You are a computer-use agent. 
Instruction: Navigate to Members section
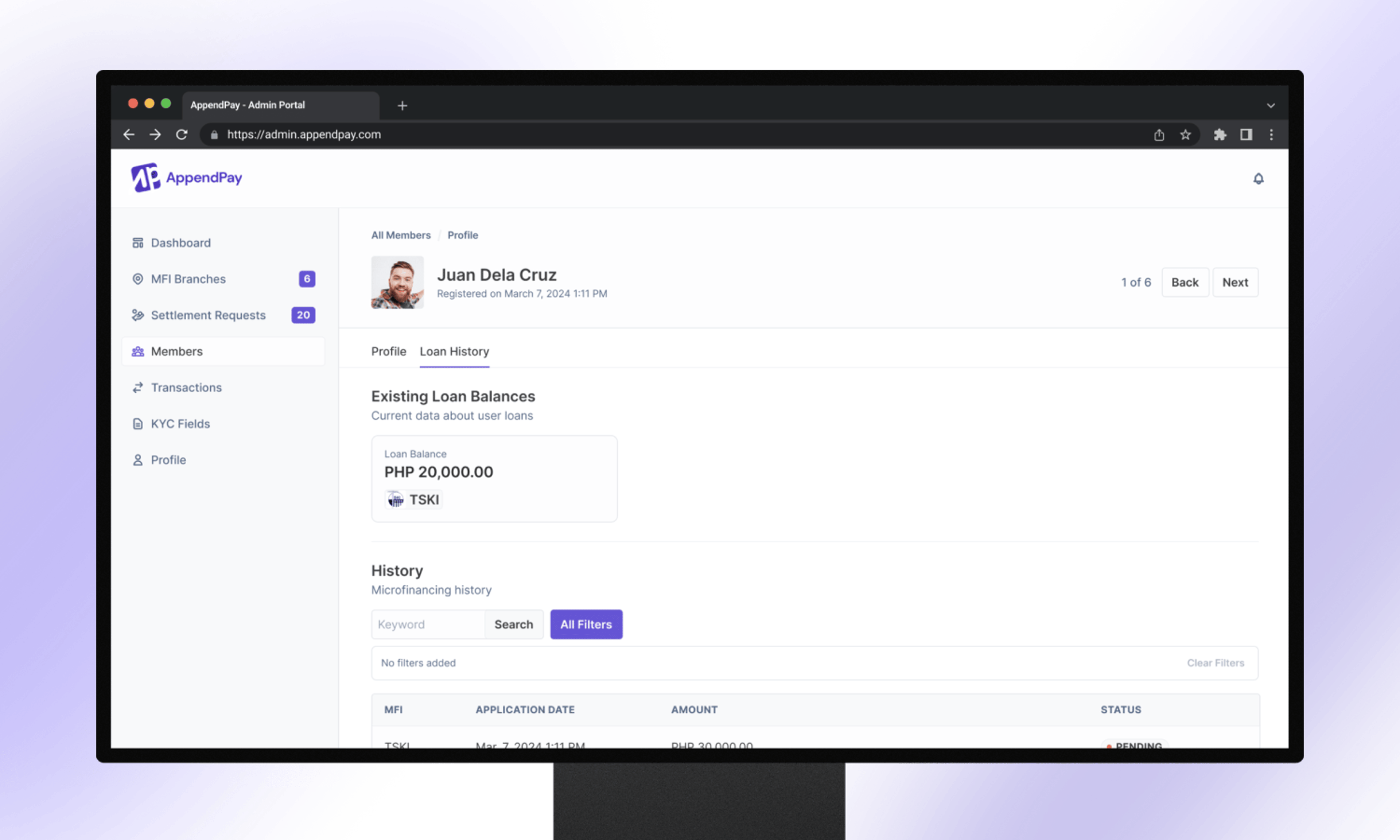click(x=177, y=351)
